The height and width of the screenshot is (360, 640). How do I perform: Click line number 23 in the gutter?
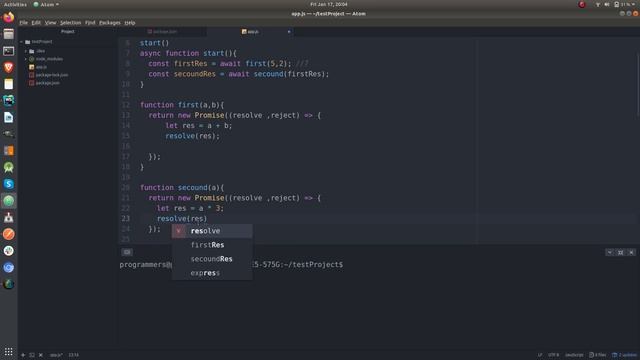pyautogui.click(x=125, y=219)
